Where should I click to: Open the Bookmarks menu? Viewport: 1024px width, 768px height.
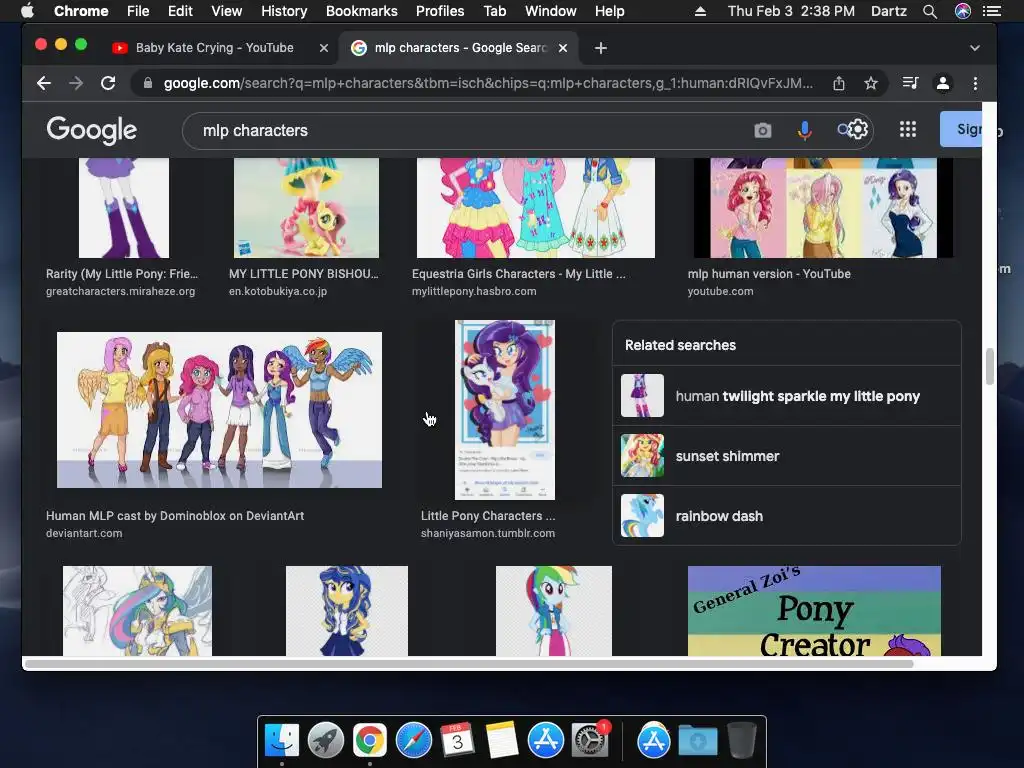pos(362,11)
